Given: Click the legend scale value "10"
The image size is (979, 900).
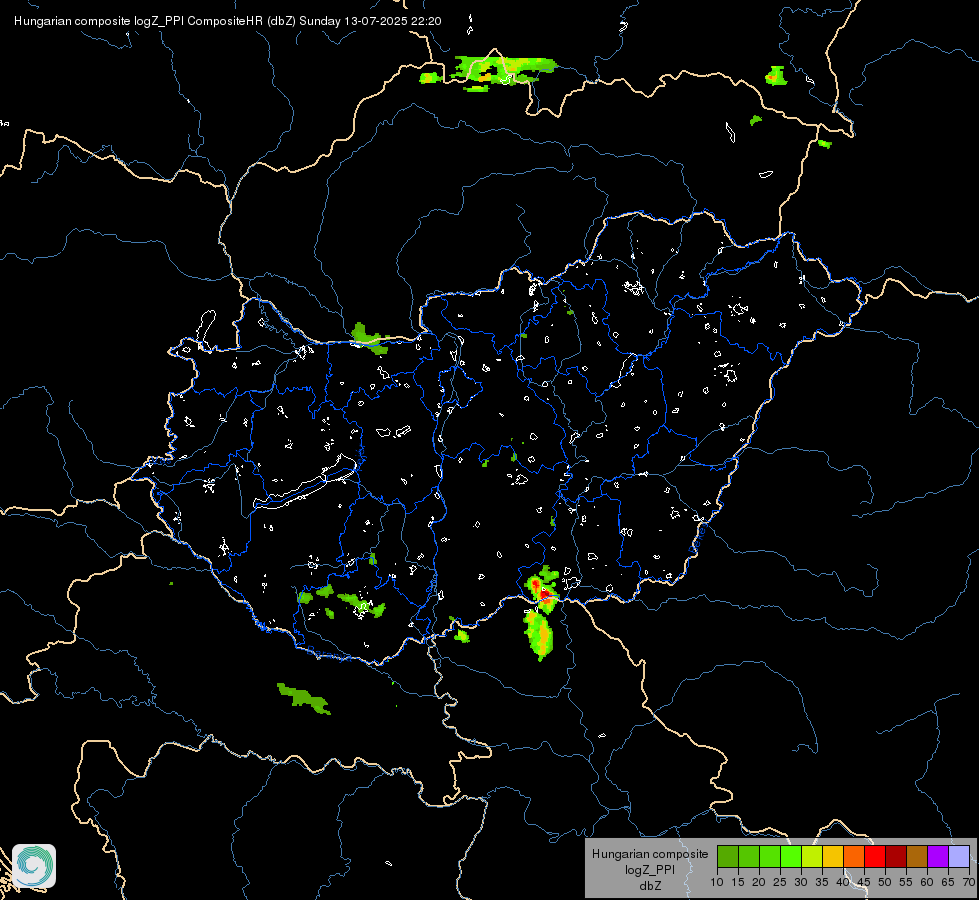Looking at the screenshot, I should click(x=717, y=883).
